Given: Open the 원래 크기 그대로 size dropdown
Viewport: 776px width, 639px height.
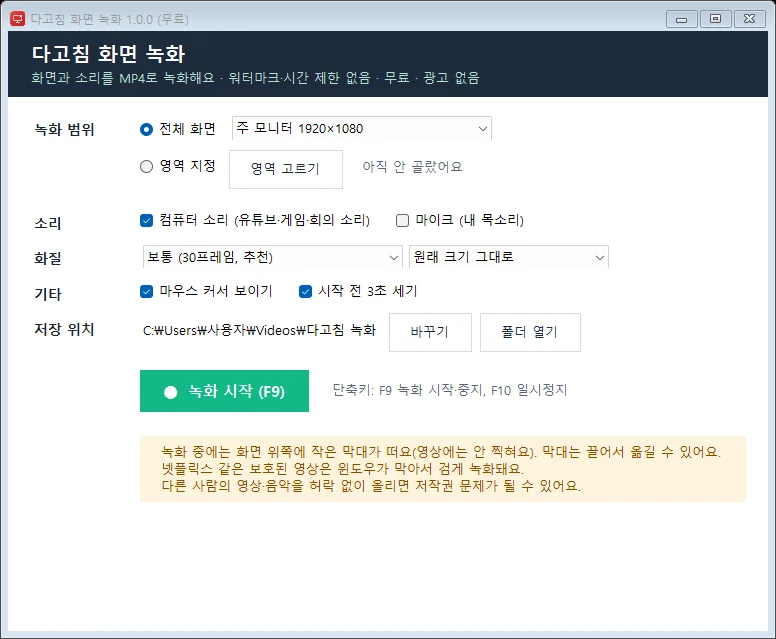Looking at the screenshot, I should coord(509,257).
